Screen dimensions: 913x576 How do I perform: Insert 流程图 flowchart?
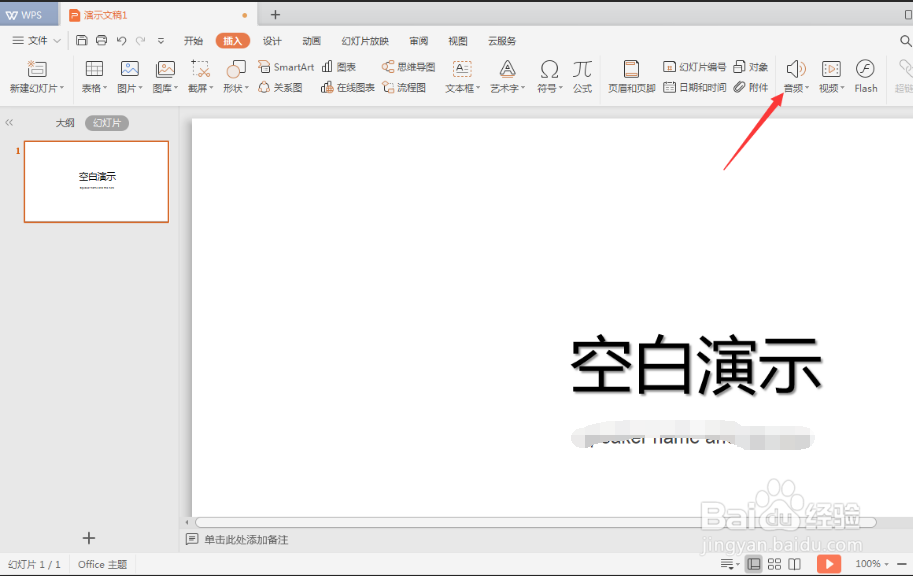tap(404, 87)
